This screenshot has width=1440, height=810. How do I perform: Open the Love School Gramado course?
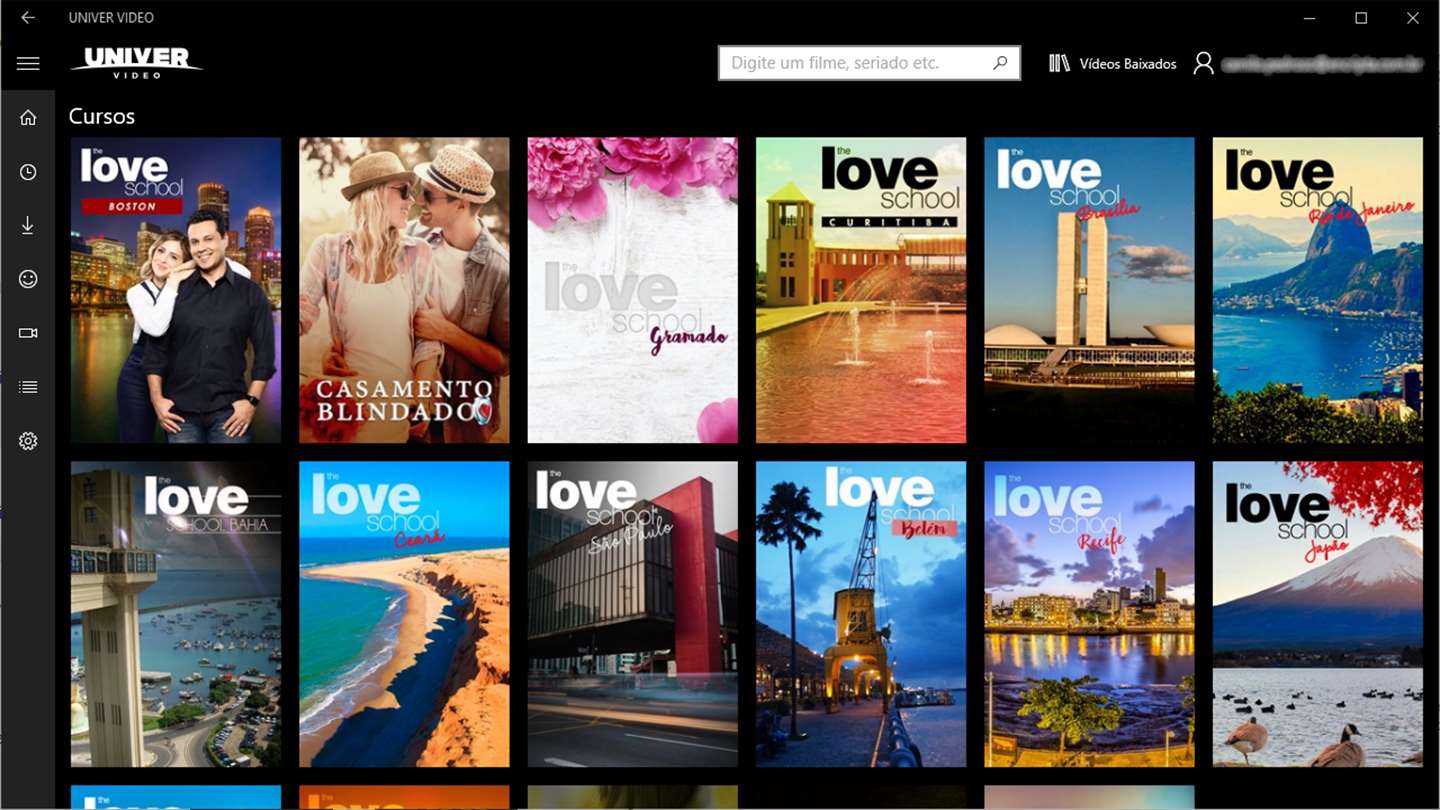coord(633,290)
